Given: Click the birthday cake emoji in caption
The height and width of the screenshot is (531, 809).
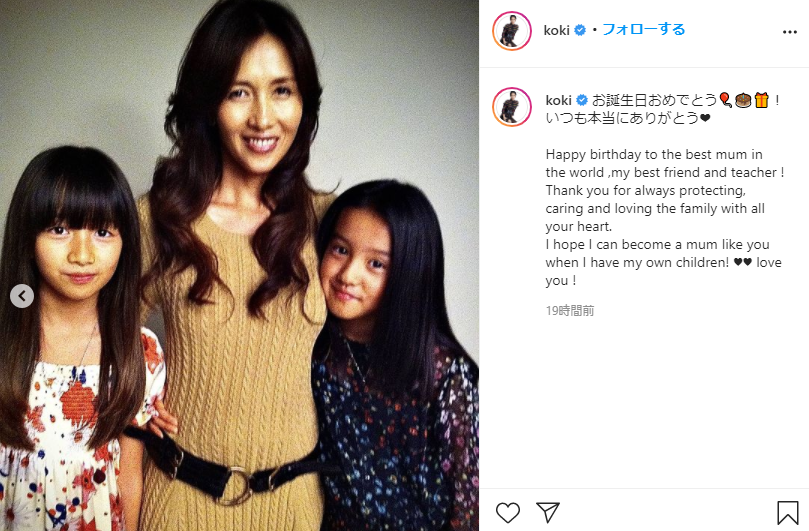Looking at the screenshot, I should 743,100.
